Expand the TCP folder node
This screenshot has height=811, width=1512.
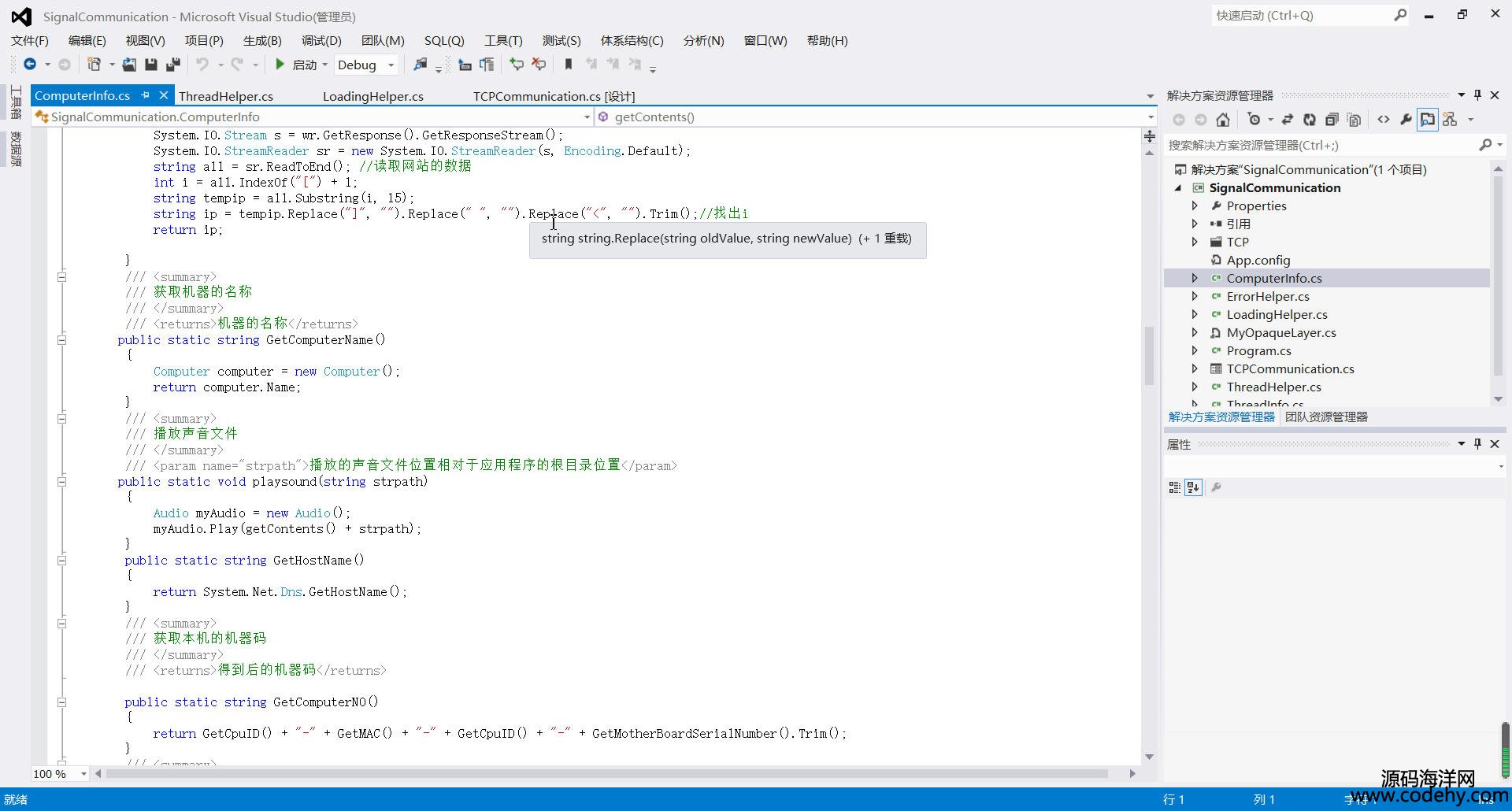[1195, 242]
